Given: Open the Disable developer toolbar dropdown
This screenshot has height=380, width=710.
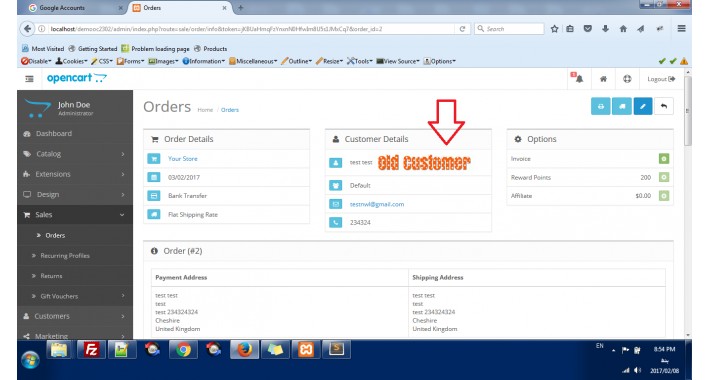Looking at the screenshot, I should pos(36,61).
